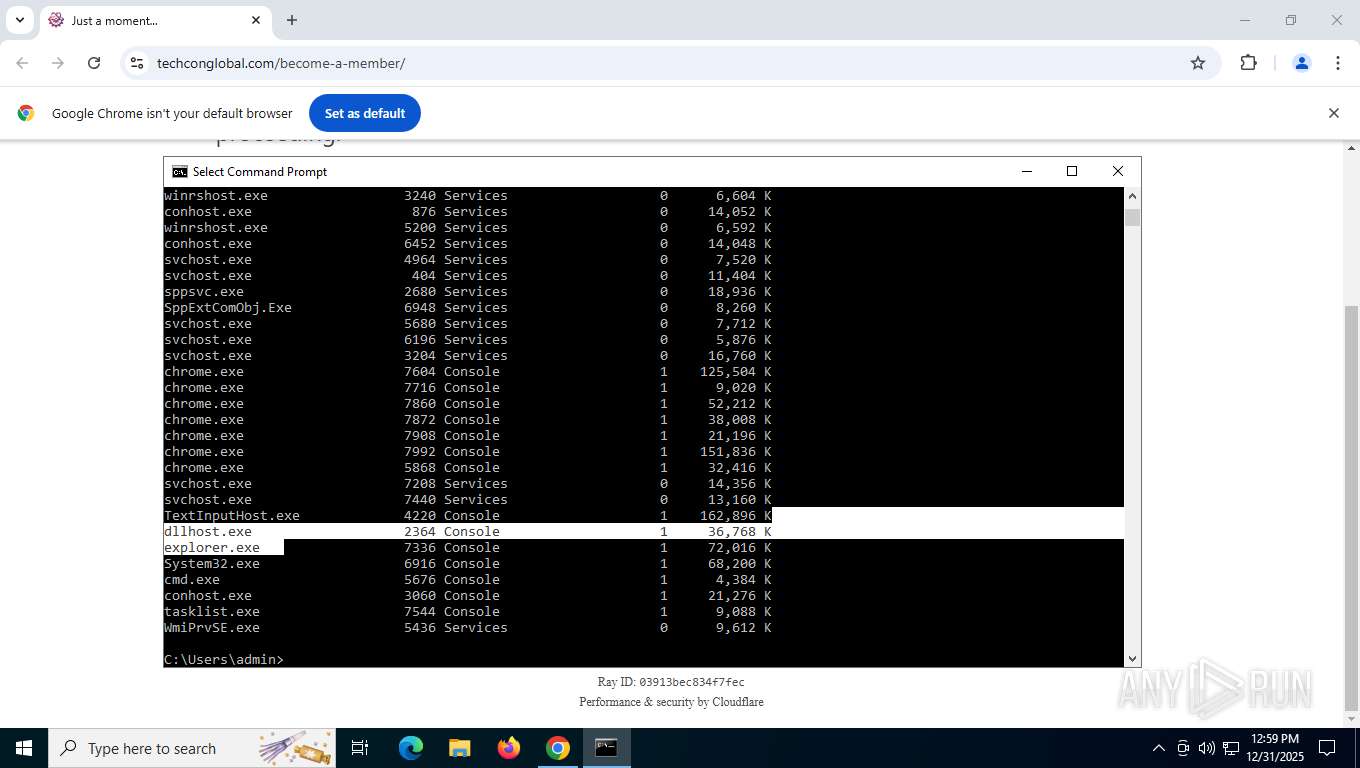This screenshot has width=1360, height=768.
Task: Switch to Command Prompt taskbar icon
Action: point(607,748)
